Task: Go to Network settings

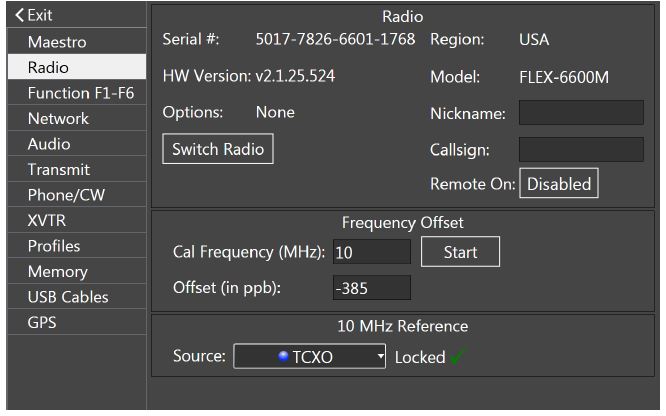Action: (x=77, y=118)
